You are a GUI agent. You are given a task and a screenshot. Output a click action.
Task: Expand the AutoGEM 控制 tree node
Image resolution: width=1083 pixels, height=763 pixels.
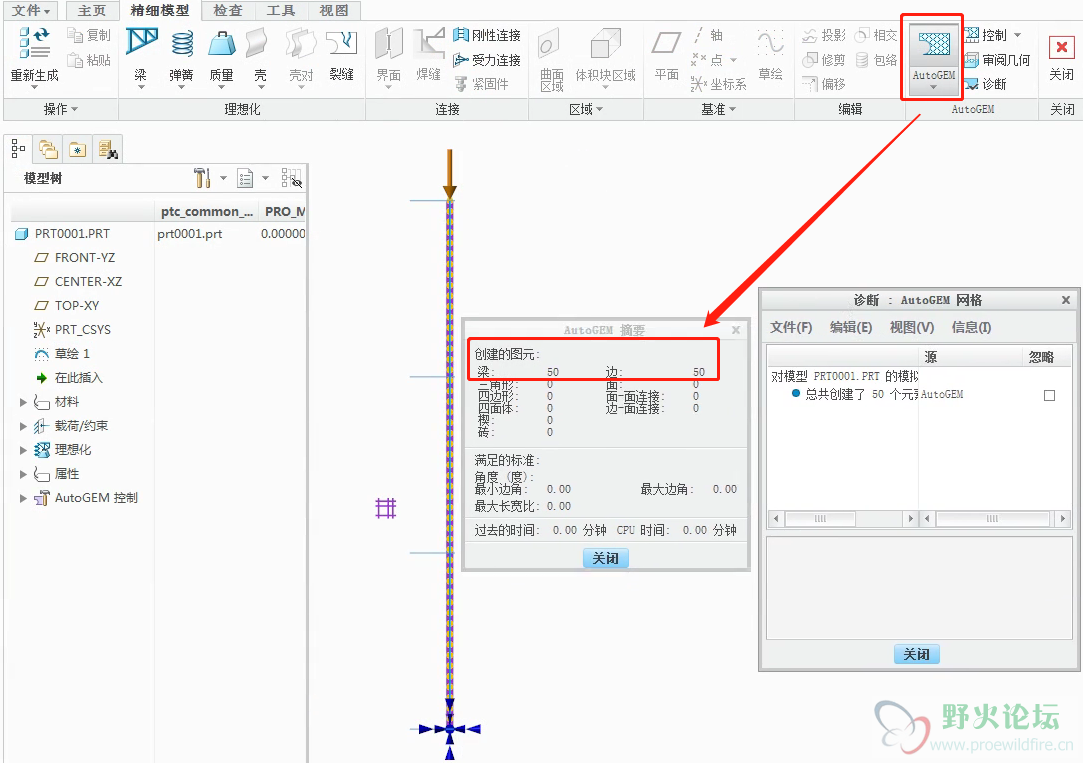pos(24,498)
